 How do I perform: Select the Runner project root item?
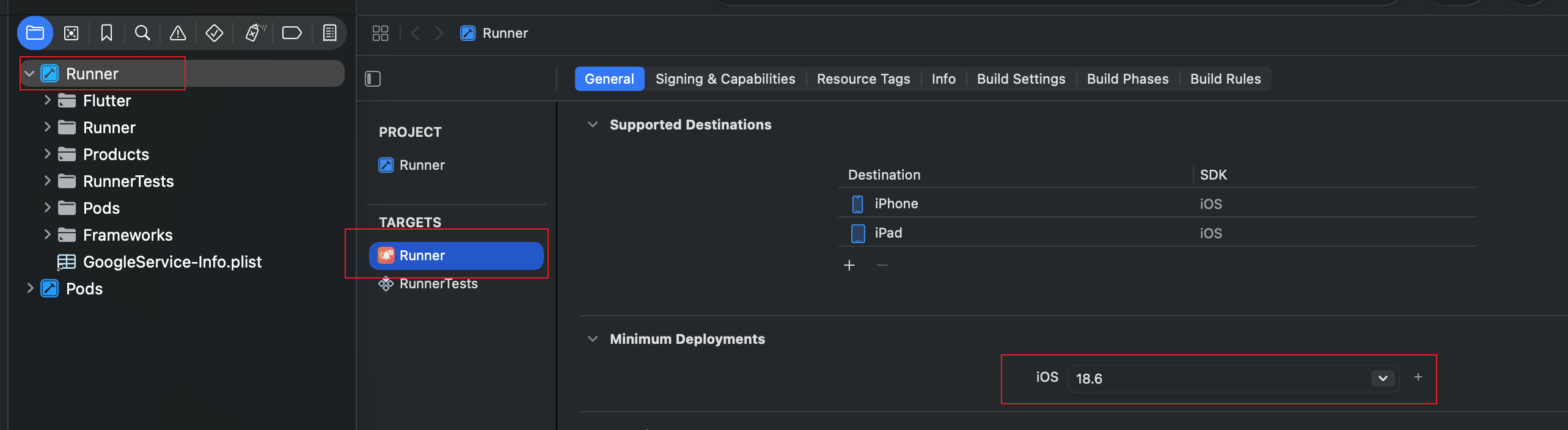(181, 73)
